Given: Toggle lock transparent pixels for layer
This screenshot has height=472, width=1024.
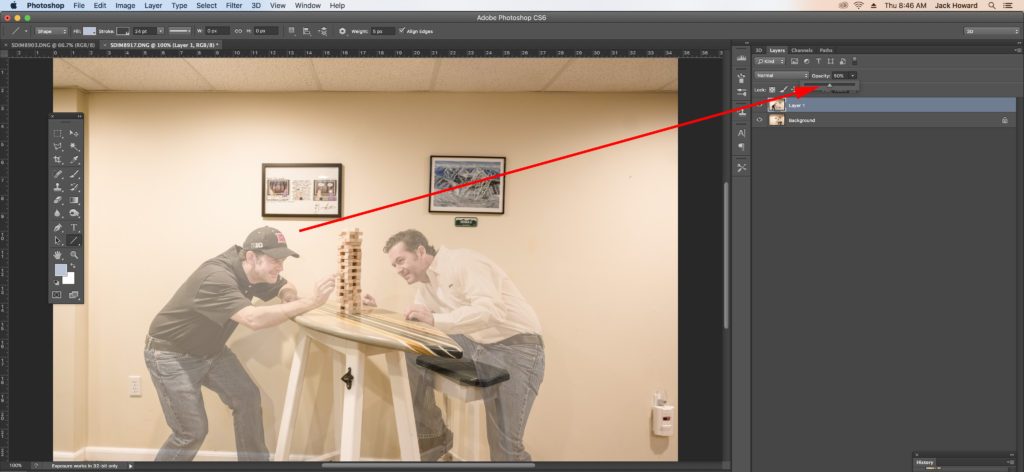Looking at the screenshot, I should [772, 89].
